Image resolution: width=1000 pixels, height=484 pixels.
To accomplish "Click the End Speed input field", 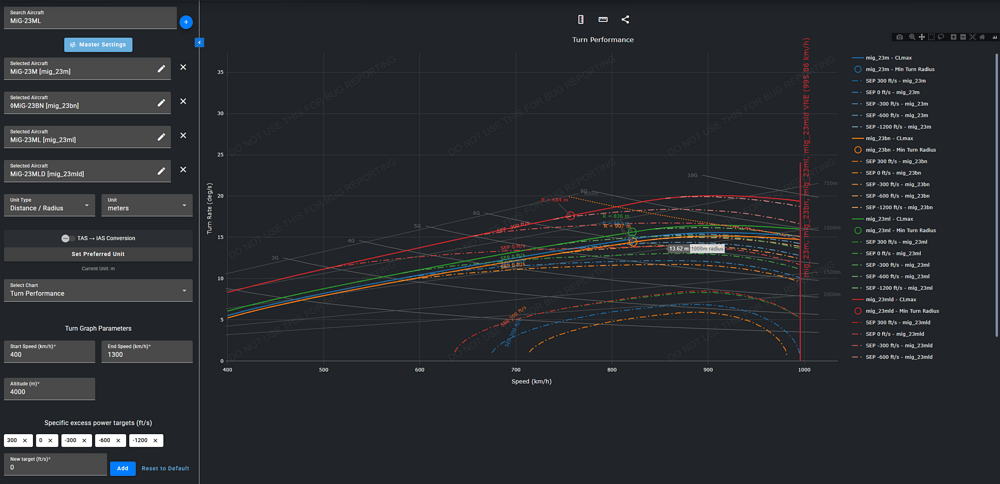I will point(147,351).
